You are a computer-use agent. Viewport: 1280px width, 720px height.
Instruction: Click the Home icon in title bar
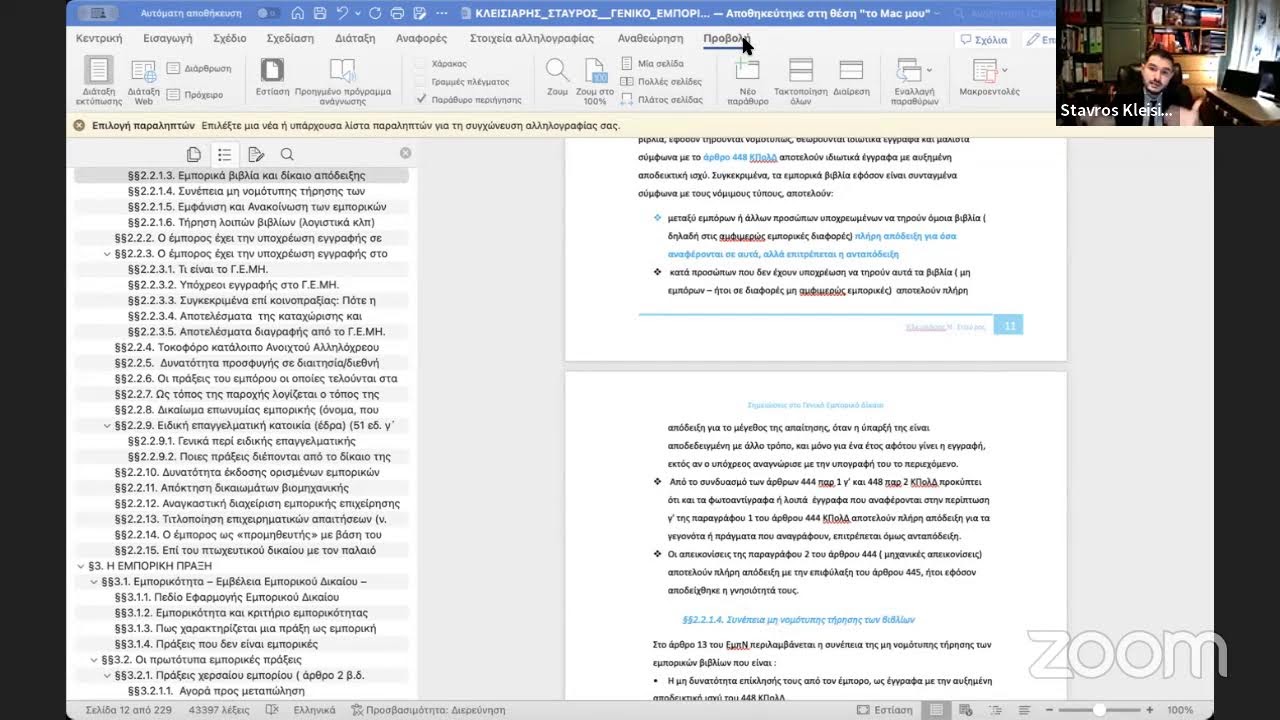(298, 13)
